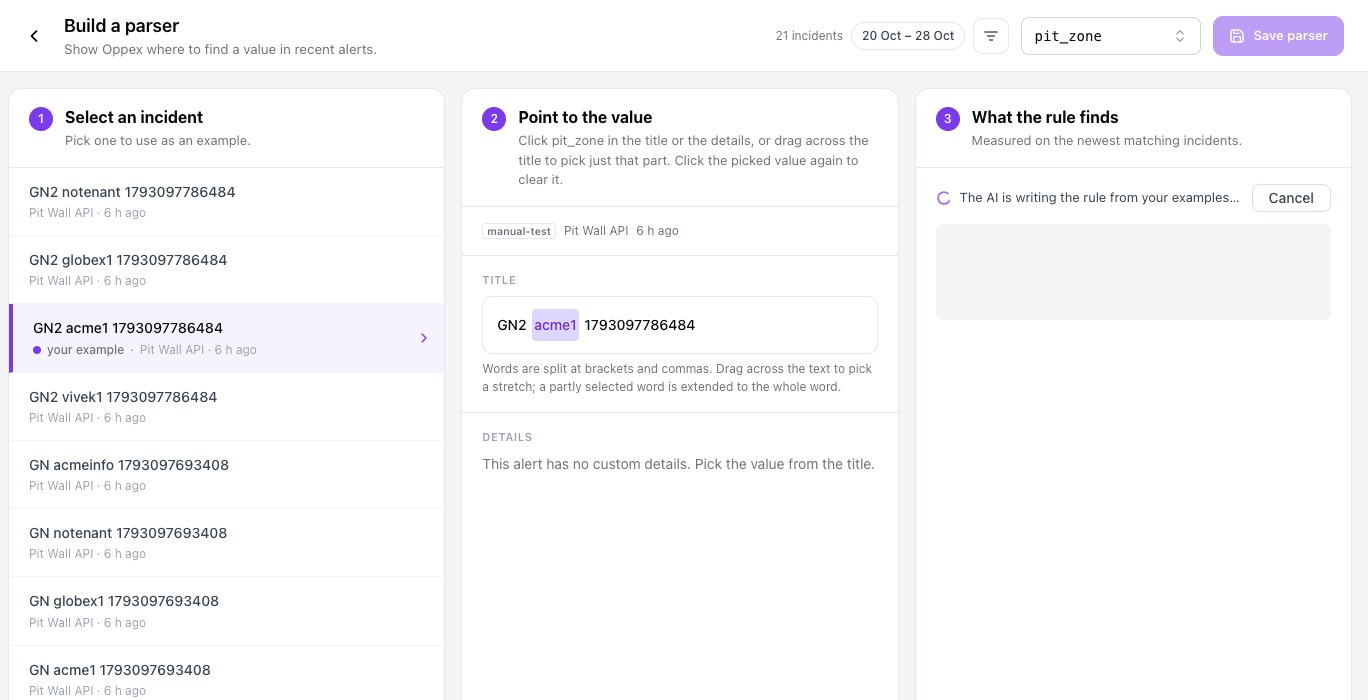The width and height of the screenshot is (1368, 700).
Task: Click the manual-test tag
Action: coord(519,231)
